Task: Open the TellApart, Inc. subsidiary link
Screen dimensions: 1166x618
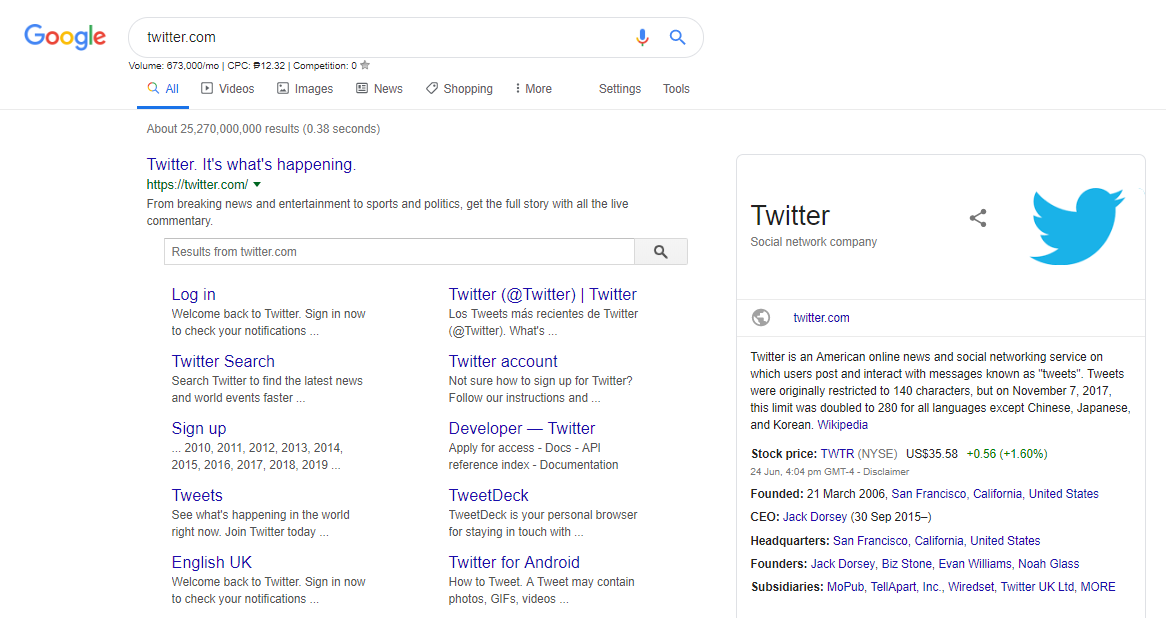Action: tap(906, 587)
